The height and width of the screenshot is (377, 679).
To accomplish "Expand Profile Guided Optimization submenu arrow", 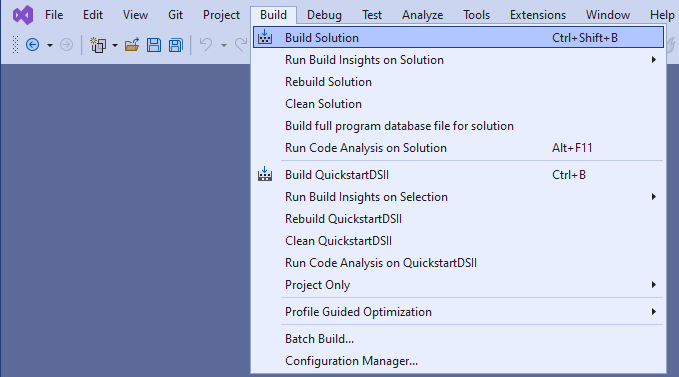I will click(x=653, y=312).
